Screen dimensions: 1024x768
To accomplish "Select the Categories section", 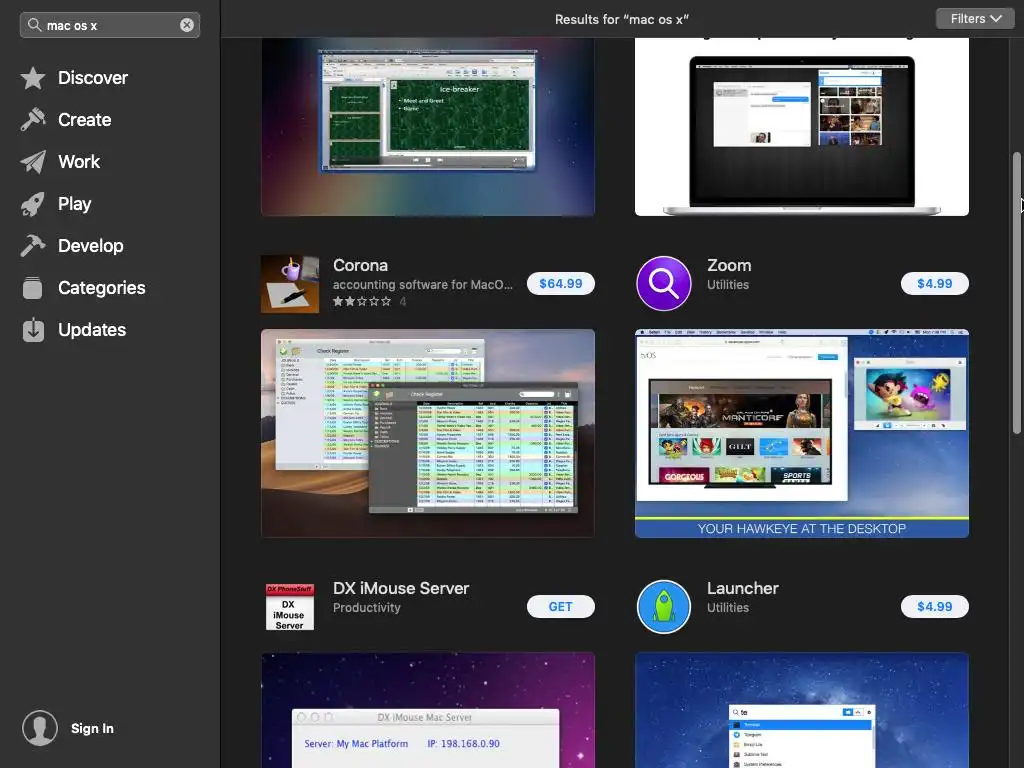I will pos(102,287).
